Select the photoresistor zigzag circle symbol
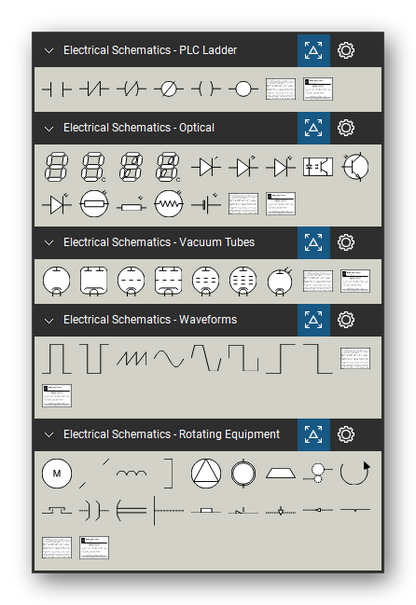Viewport: 416px width, 605px height. [169, 204]
